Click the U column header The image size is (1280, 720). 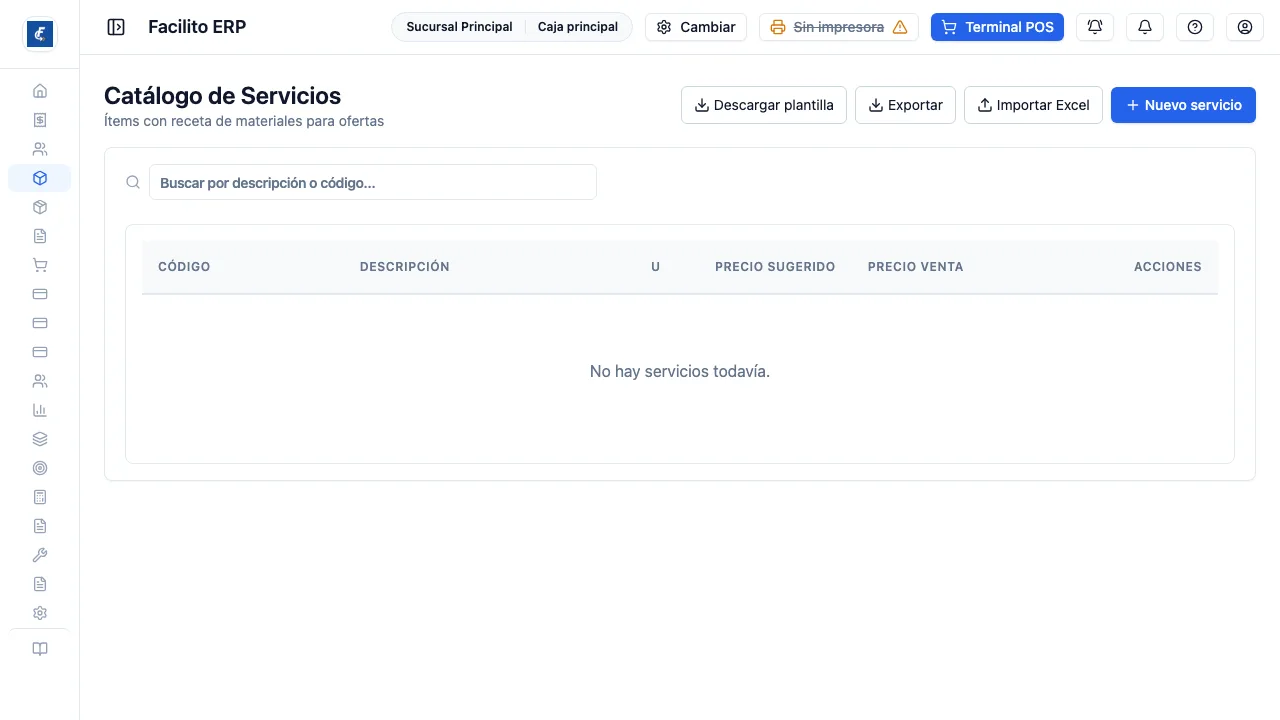[x=656, y=267]
